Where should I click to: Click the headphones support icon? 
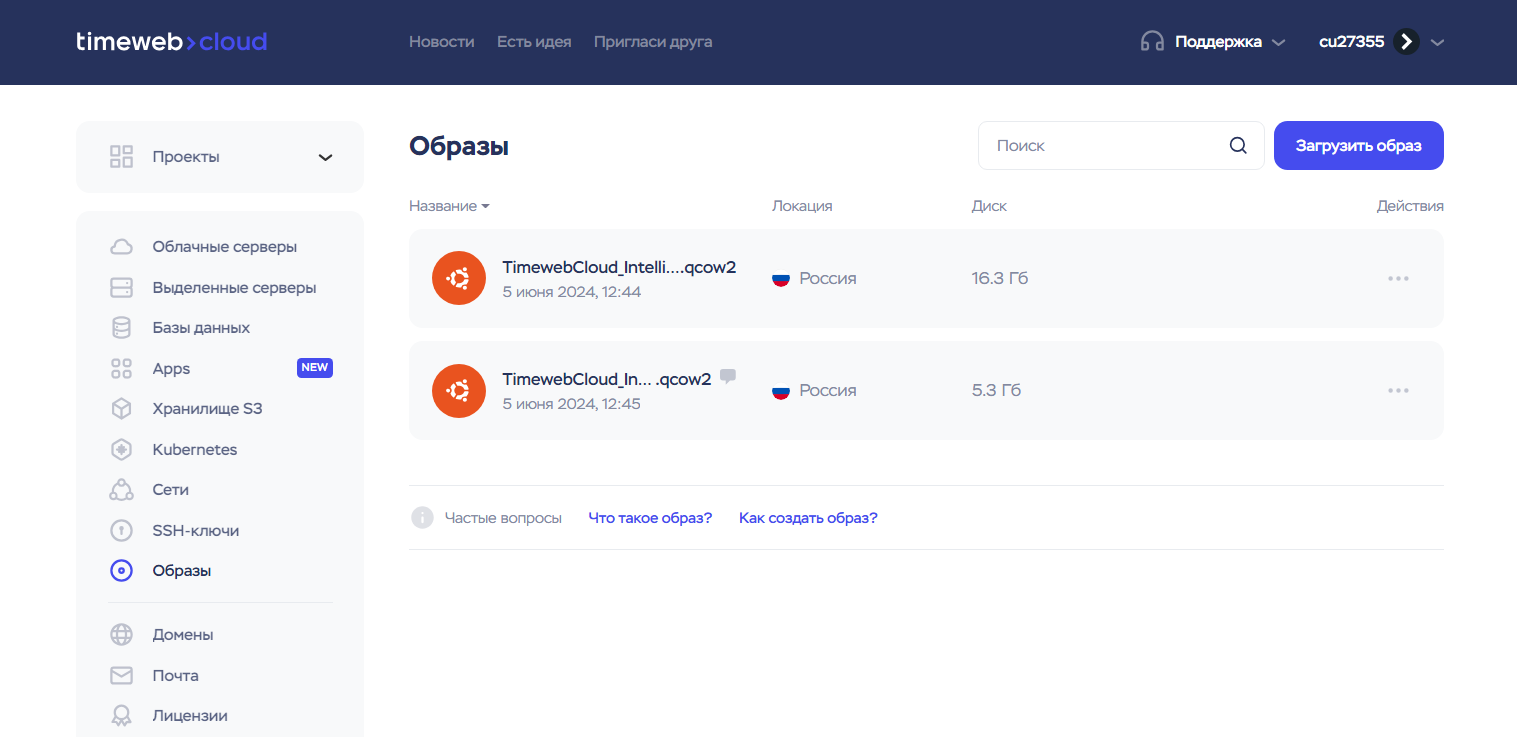[x=1152, y=42]
